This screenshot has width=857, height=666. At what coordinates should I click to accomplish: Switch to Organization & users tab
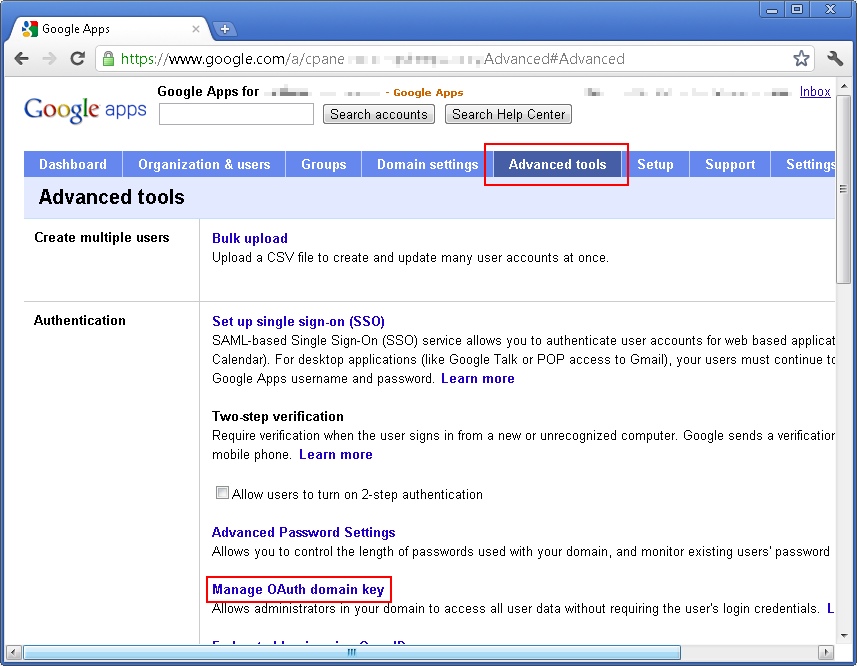(204, 164)
